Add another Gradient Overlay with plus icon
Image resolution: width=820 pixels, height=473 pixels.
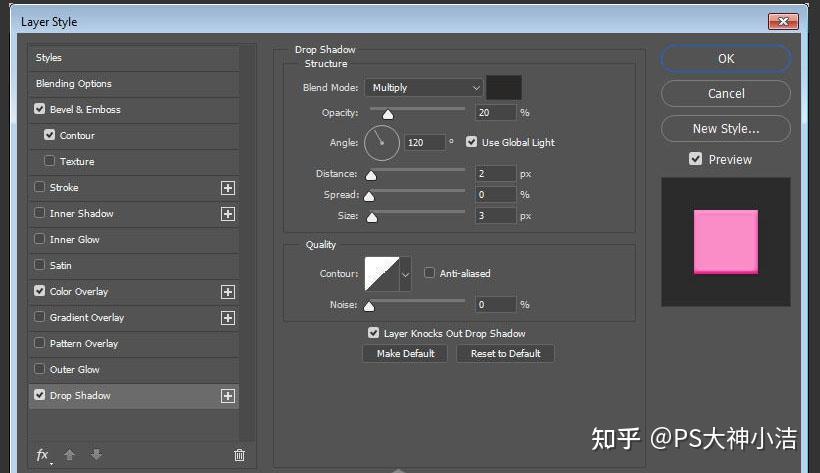227,318
